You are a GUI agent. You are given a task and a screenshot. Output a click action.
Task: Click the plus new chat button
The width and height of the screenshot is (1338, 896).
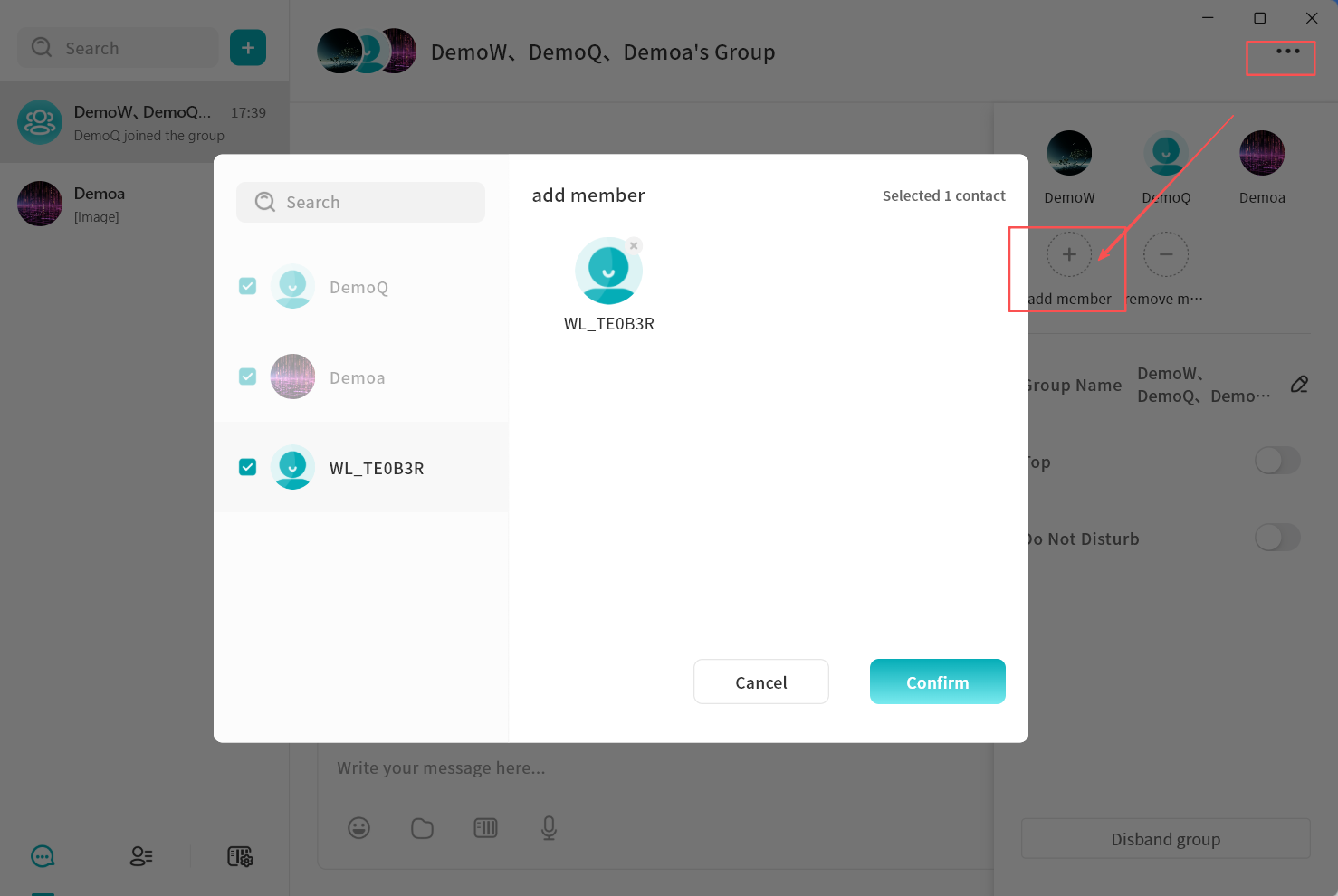tap(248, 48)
